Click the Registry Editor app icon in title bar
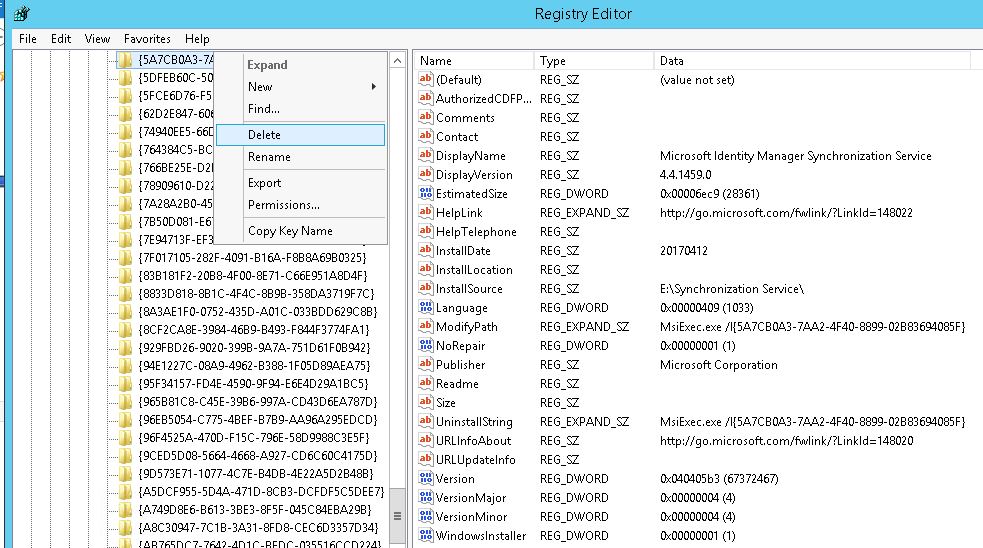The height and width of the screenshot is (548, 983). coord(21,13)
